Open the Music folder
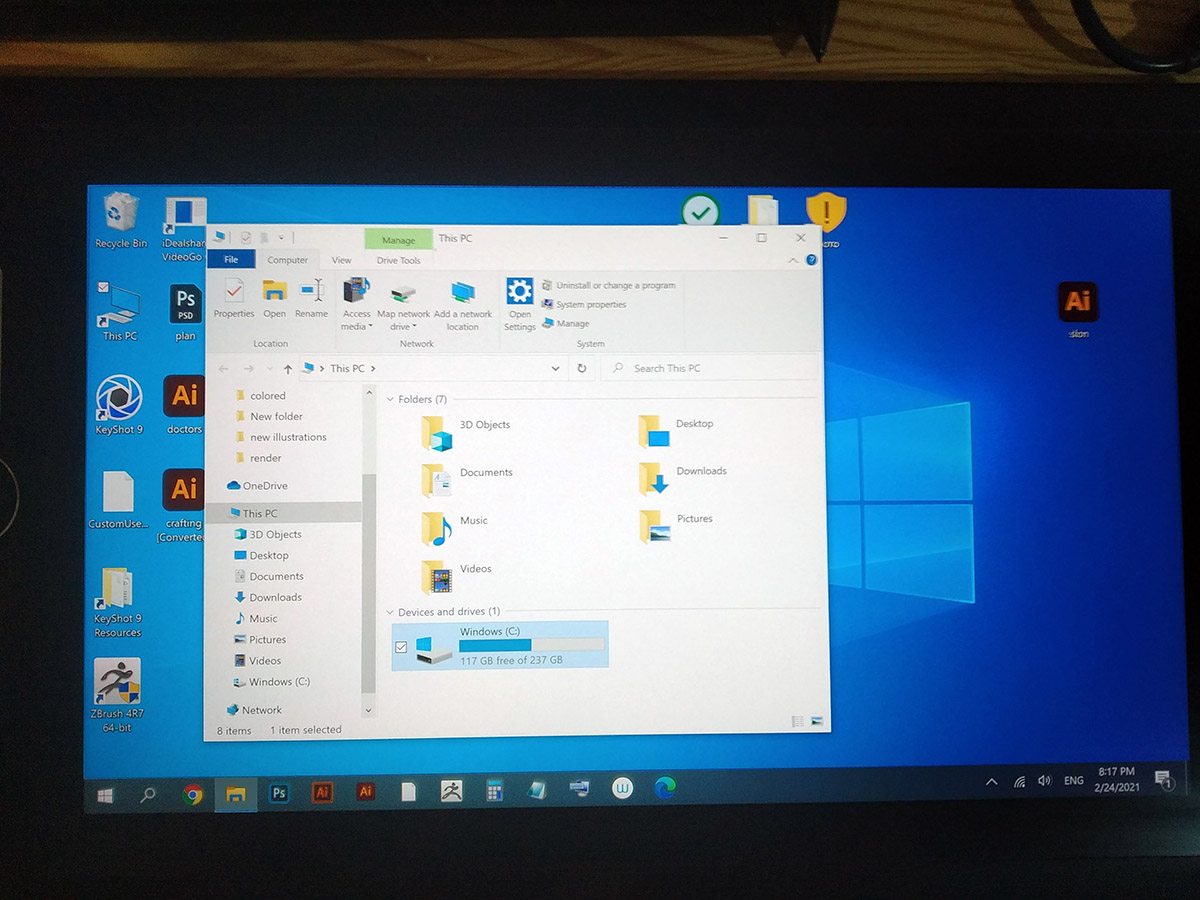Image resolution: width=1200 pixels, height=900 pixels. tap(455, 525)
